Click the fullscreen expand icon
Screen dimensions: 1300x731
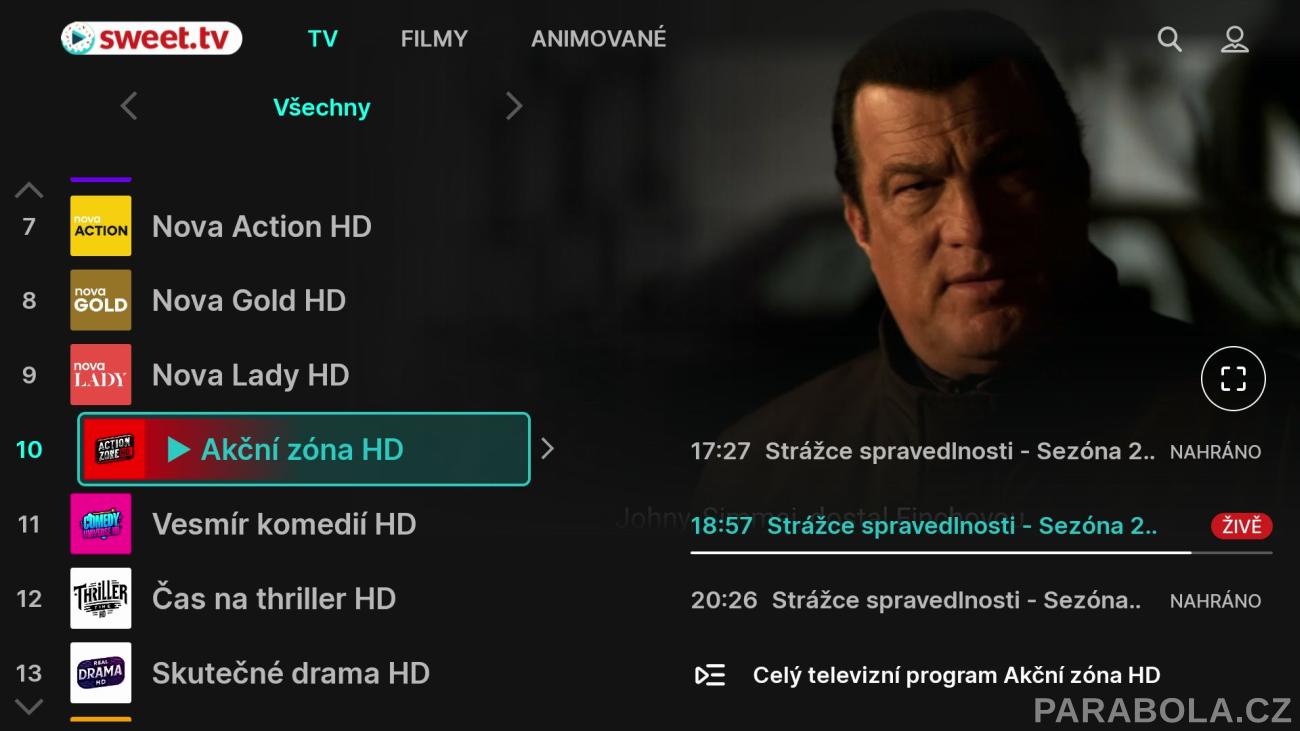pos(1233,378)
